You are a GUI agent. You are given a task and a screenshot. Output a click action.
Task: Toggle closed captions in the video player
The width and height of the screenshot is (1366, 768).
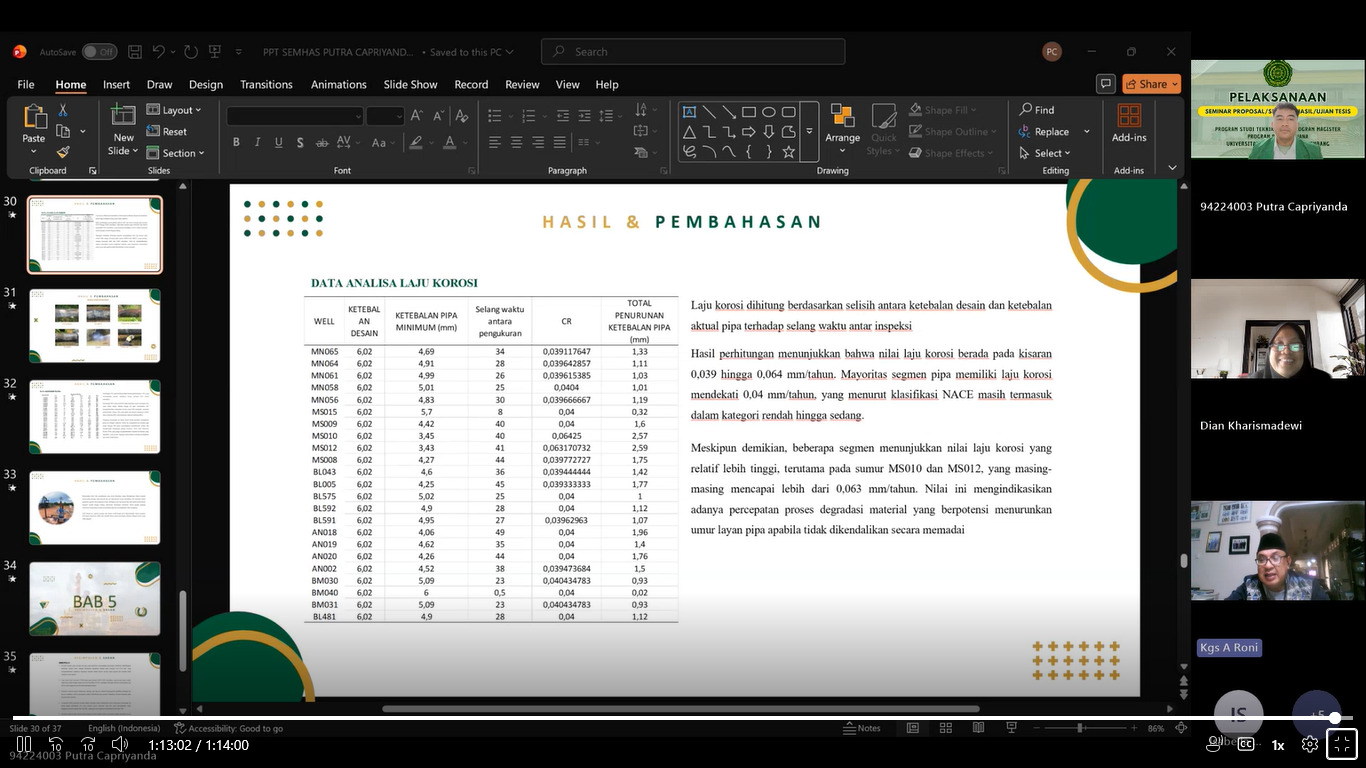point(1246,744)
